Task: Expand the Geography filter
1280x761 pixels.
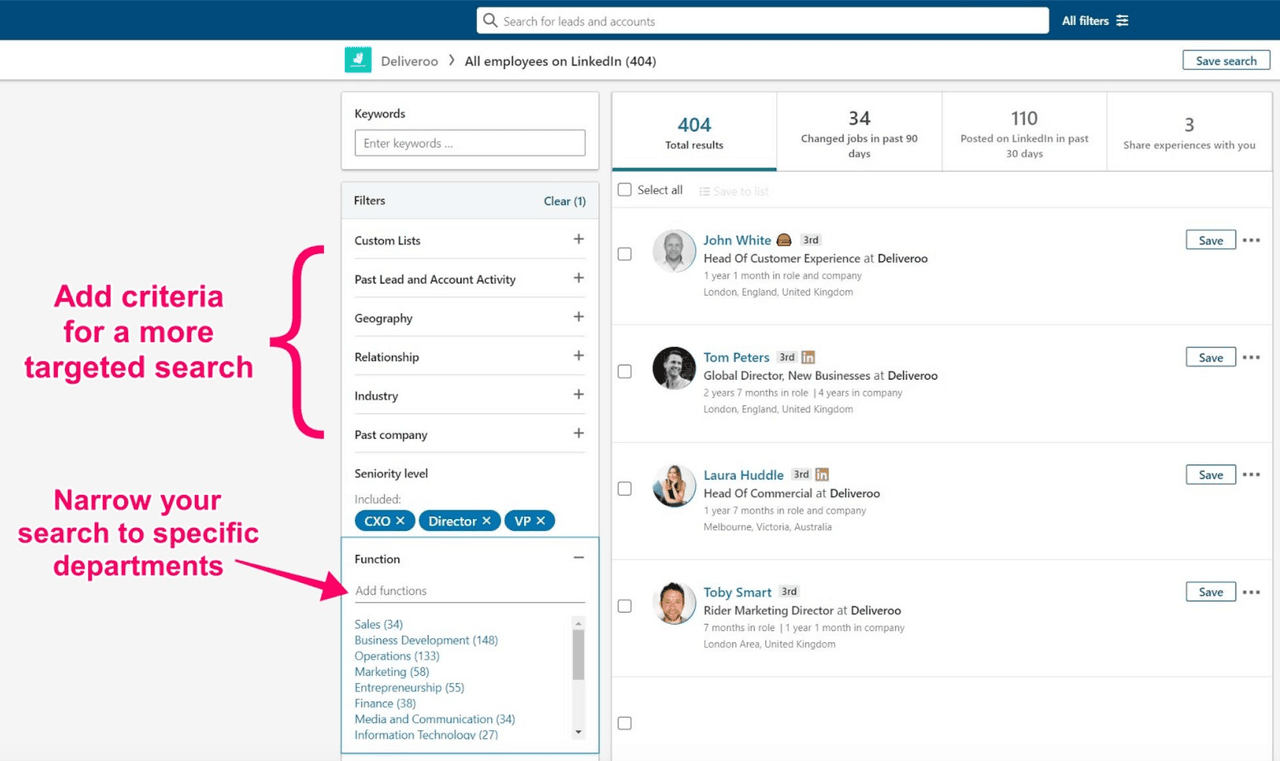Action: tap(578, 317)
